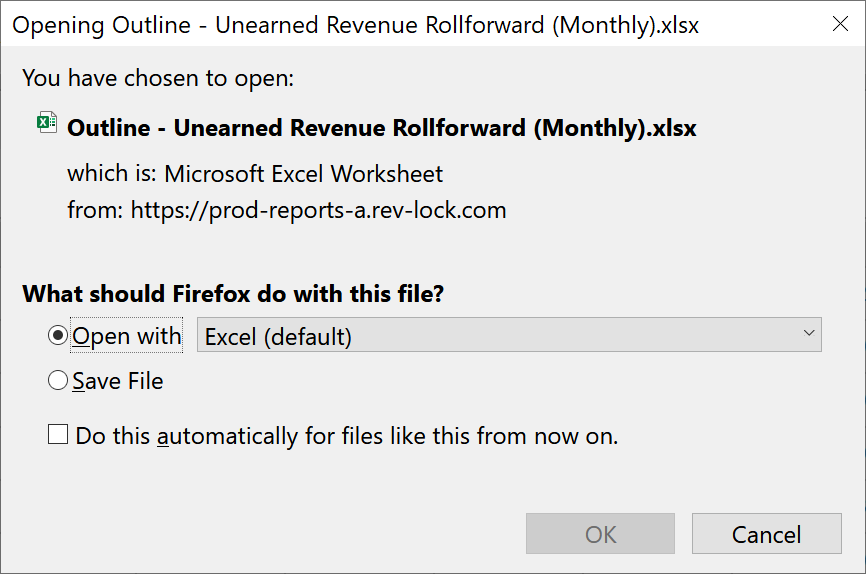This screenshot has width=866, height=574.
Task: Click the dropdown chevron arrow
Action: pos(809,333)
